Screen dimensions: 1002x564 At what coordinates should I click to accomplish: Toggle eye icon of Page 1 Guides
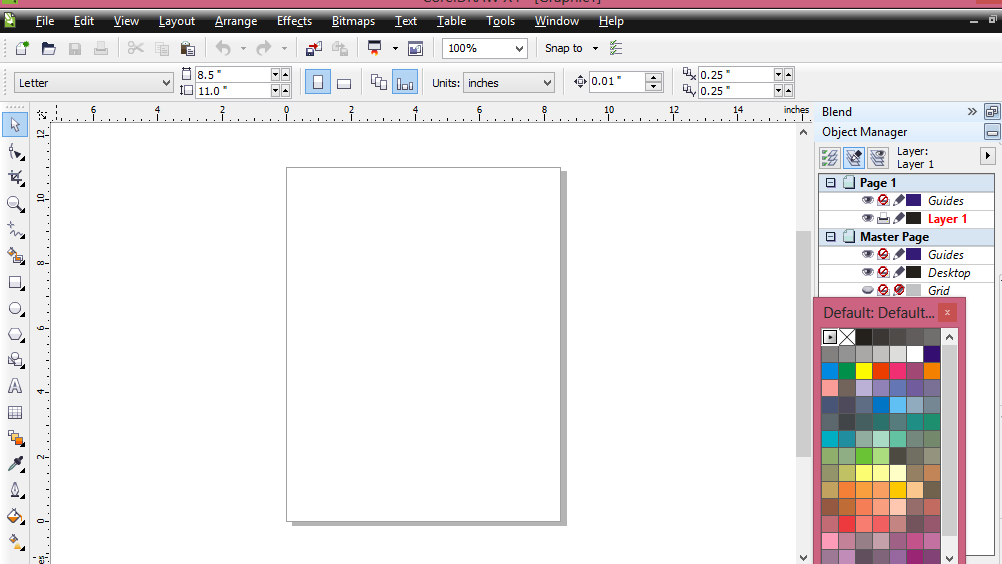point(867,201)
